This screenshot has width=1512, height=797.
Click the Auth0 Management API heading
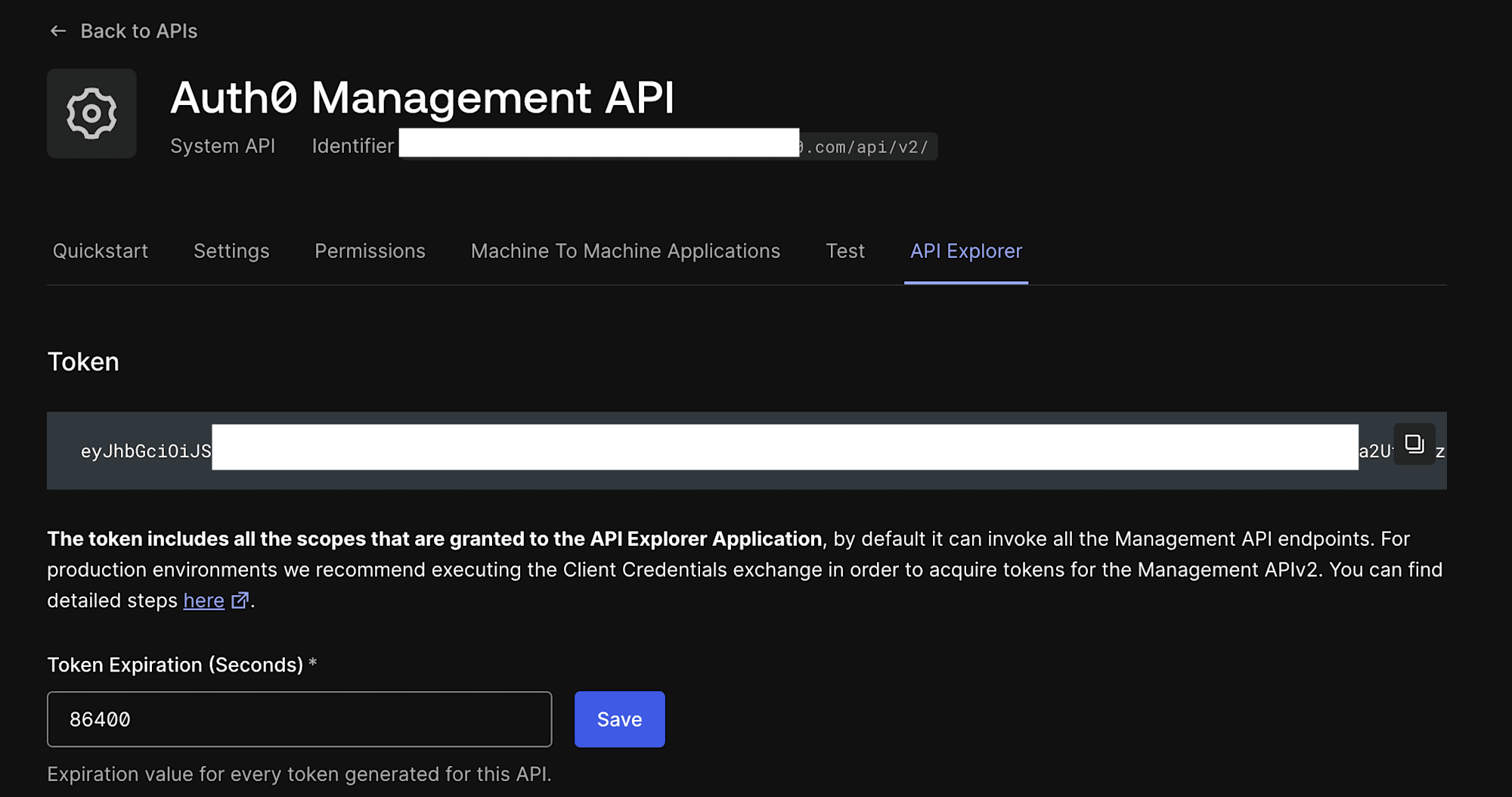[x=422, y=98]
